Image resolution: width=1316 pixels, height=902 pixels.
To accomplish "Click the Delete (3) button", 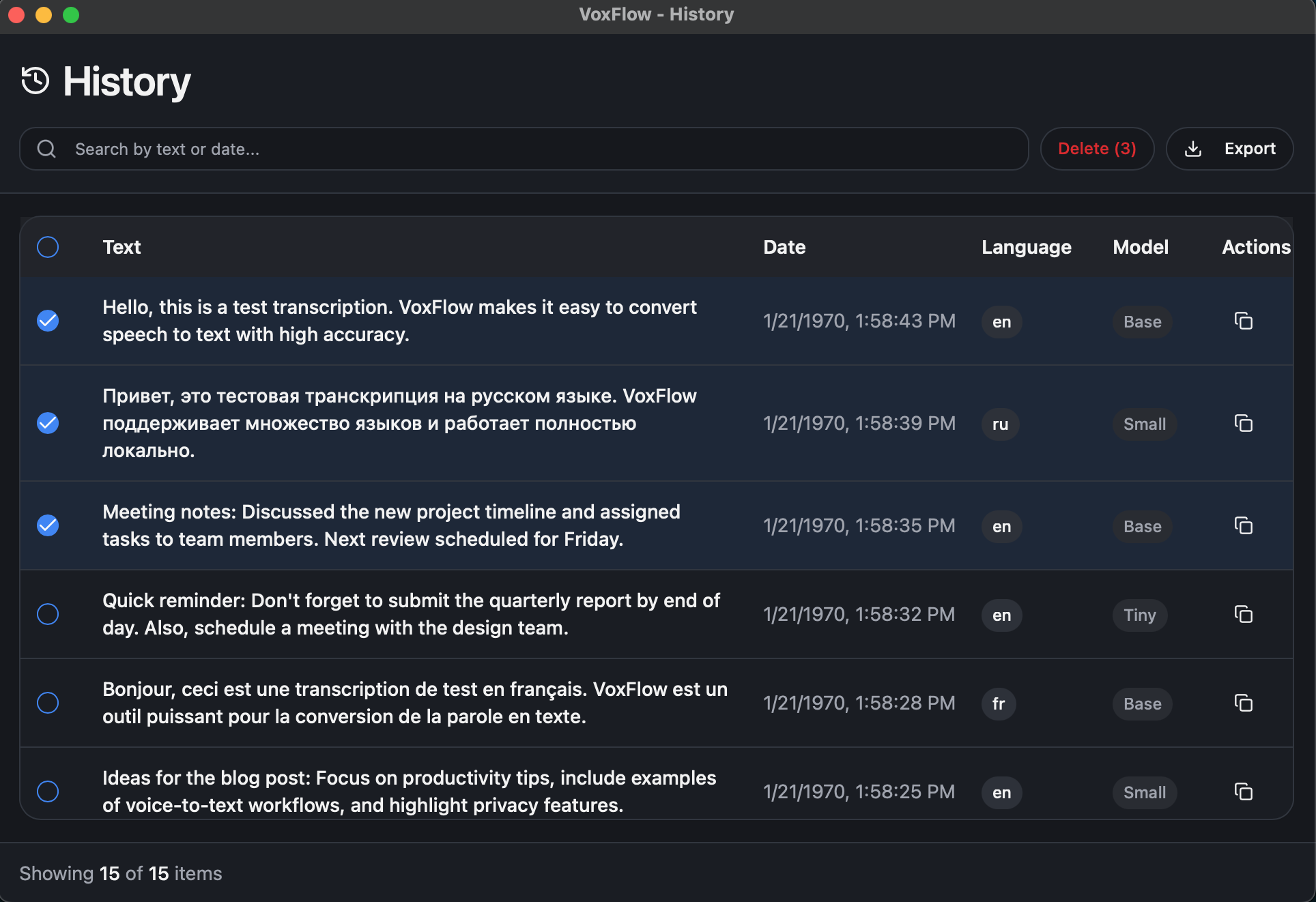I will [1096, 149].
